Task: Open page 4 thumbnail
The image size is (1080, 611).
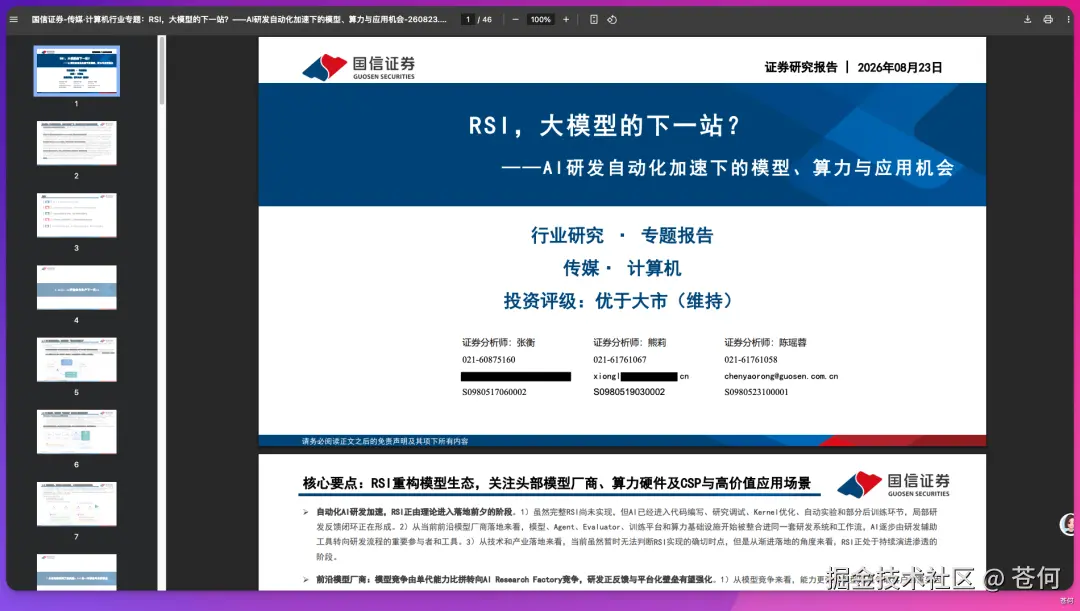Action: coord(76,287)
